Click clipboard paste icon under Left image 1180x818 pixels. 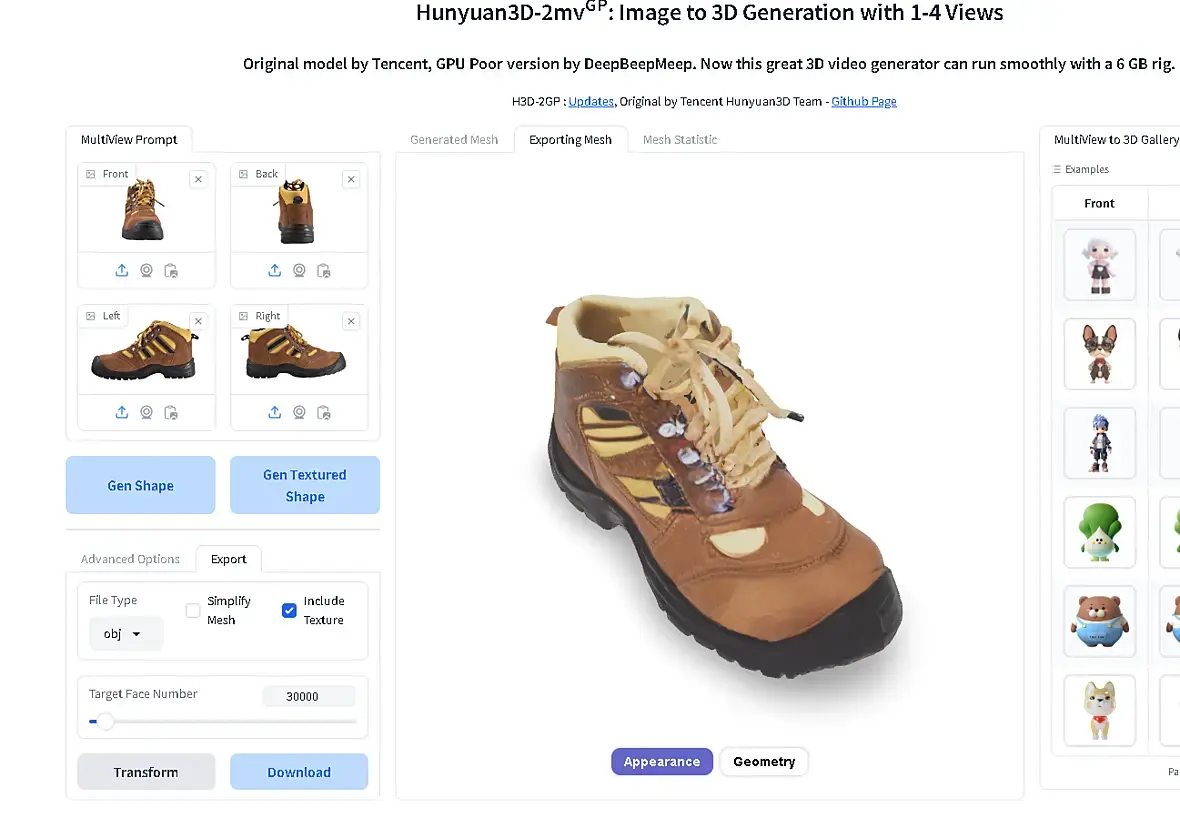tap(171, 412)
